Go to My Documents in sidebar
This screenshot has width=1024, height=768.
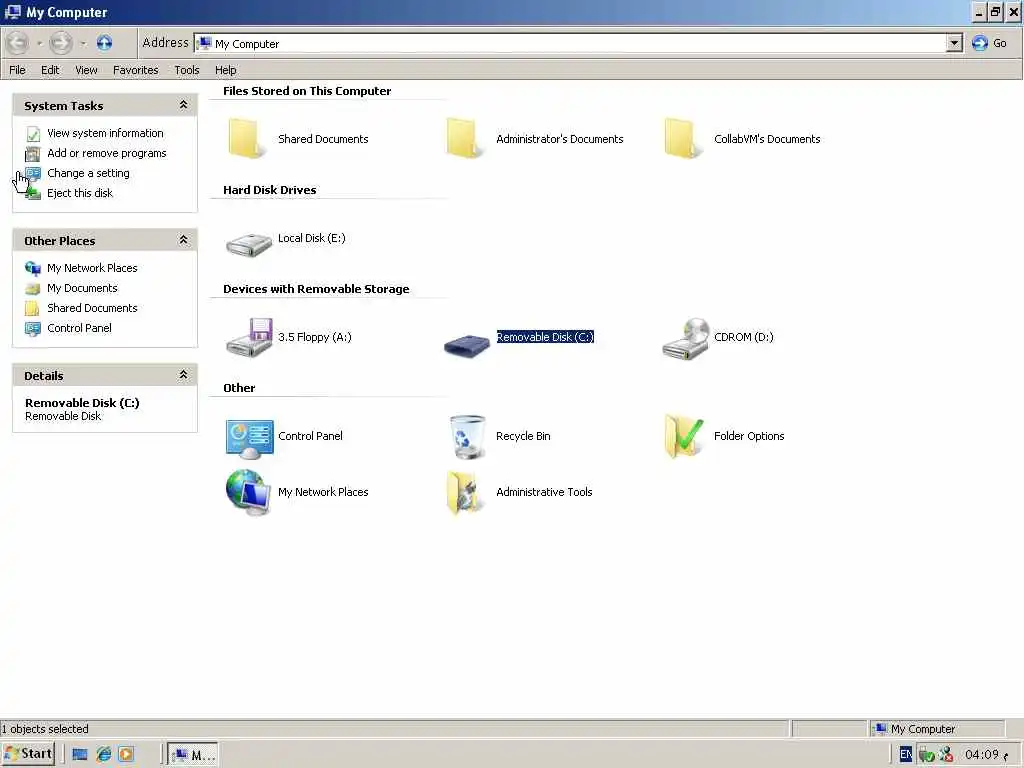tap(82, 288)
